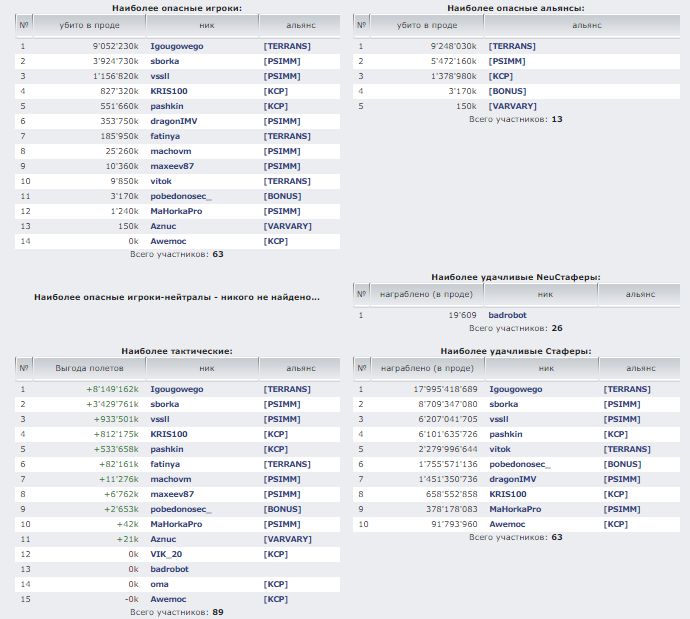Open Aznuc in the dangerous players table
This screenshot has width=690, height=619.
tap(163, 226)
